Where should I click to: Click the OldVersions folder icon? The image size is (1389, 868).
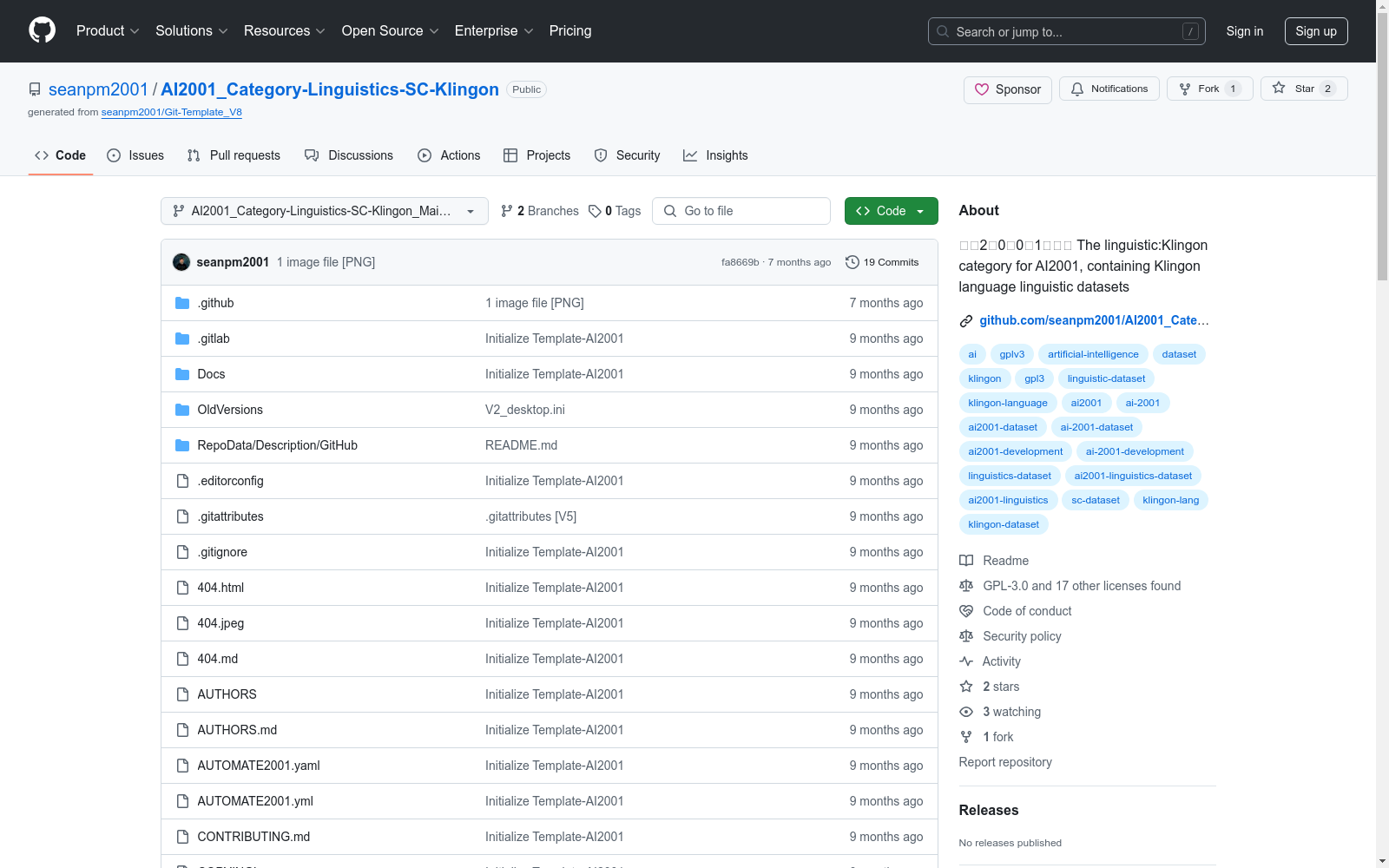point(182,410)
